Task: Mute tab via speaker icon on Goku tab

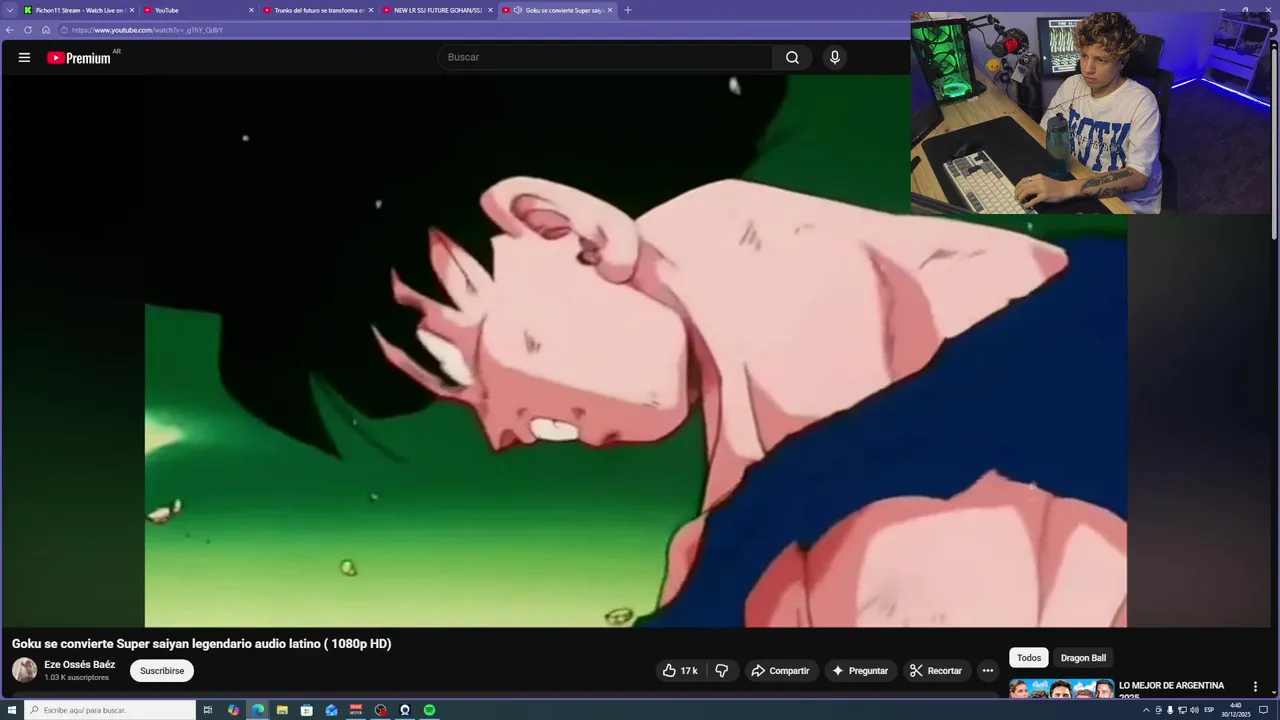Action: tap(518, 10)
